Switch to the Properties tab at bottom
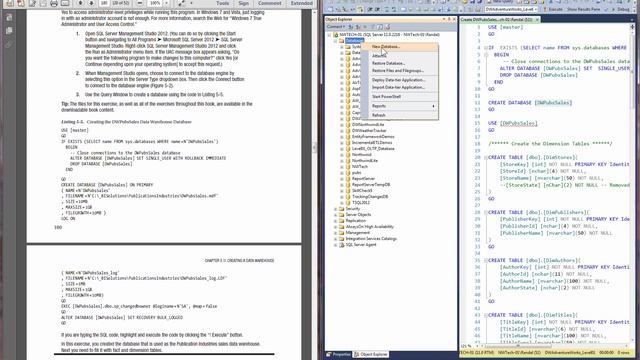Screen dimensions: 640x360 pyautogui.click(x=338, y=355)
